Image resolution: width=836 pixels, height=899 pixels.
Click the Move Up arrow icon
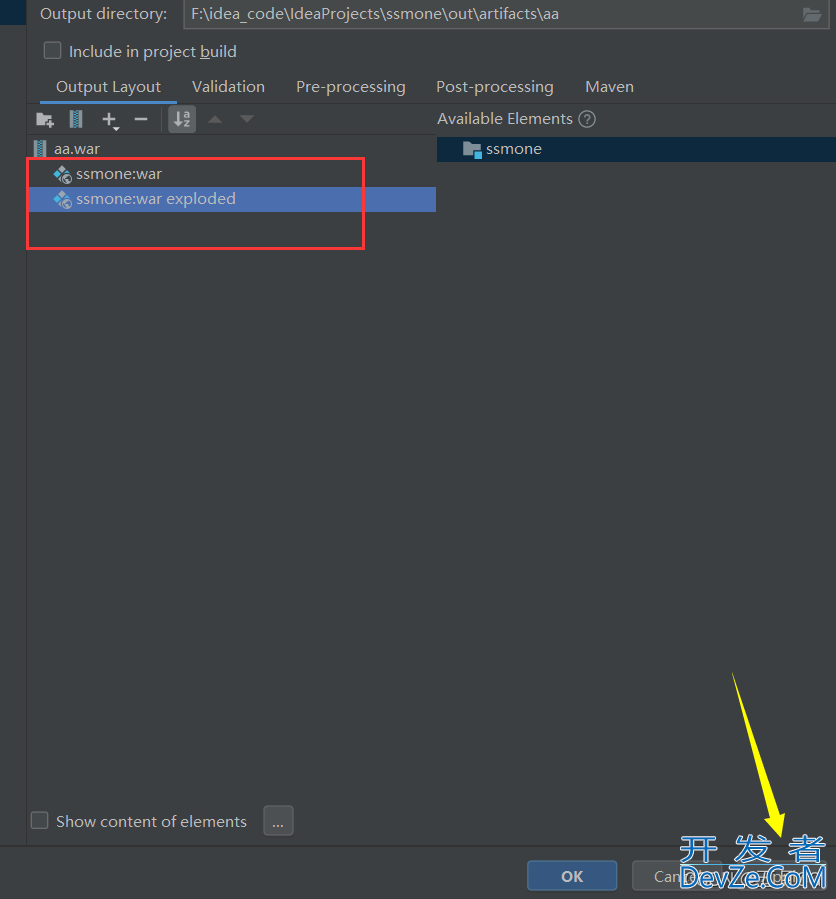click(215, 119)
